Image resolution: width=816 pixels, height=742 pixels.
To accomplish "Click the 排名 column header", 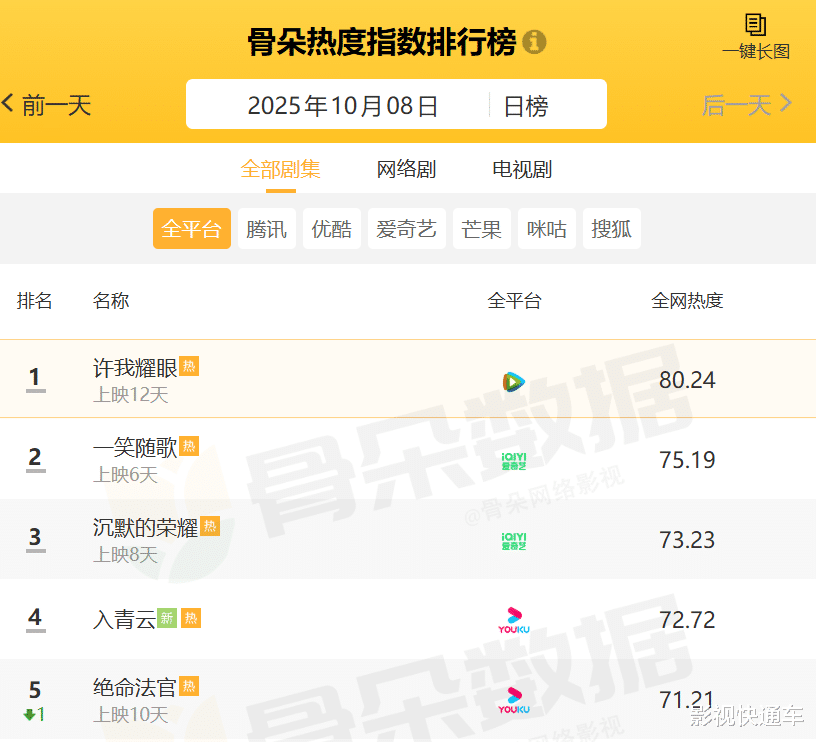I will click(x=34, y=301).
